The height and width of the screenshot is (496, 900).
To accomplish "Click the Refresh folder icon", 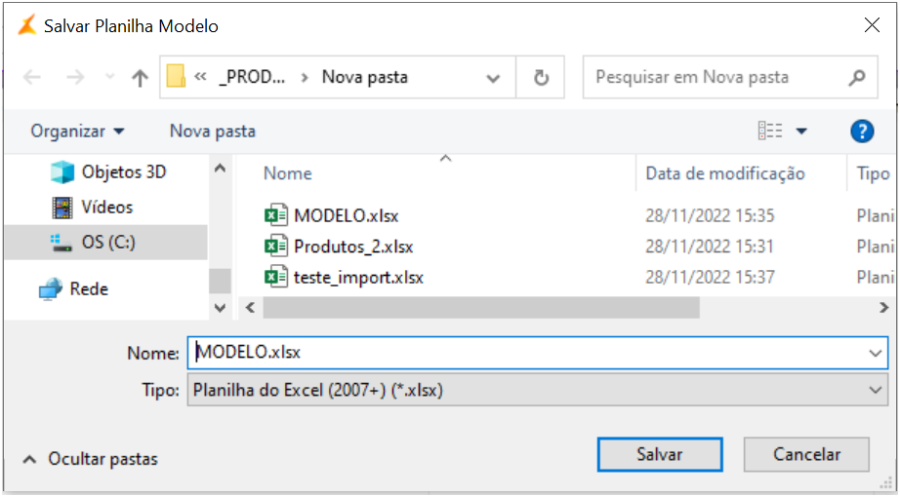I will click(542, 77).
